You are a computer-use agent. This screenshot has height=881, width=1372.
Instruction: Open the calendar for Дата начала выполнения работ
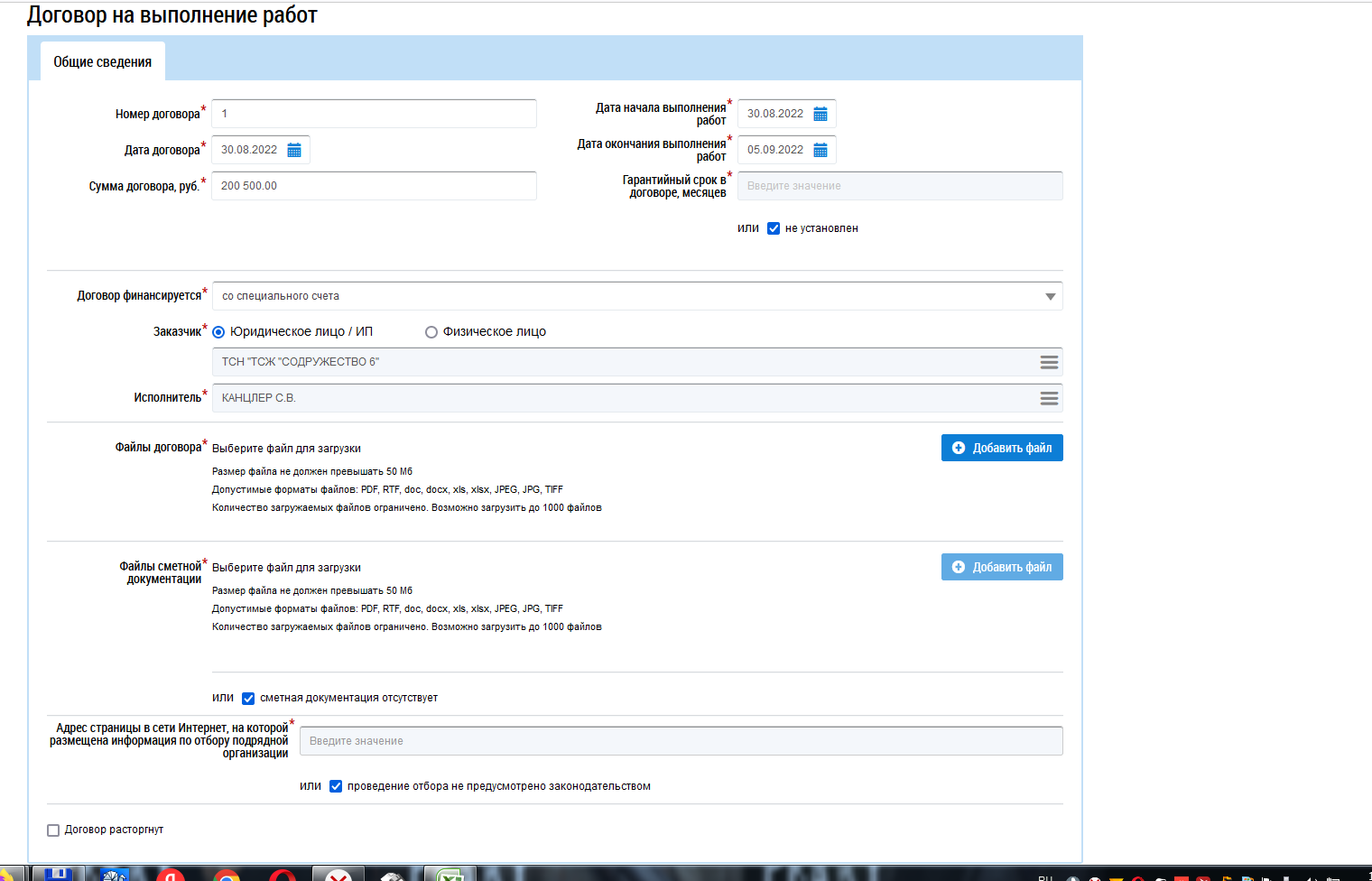pos(820,114)
